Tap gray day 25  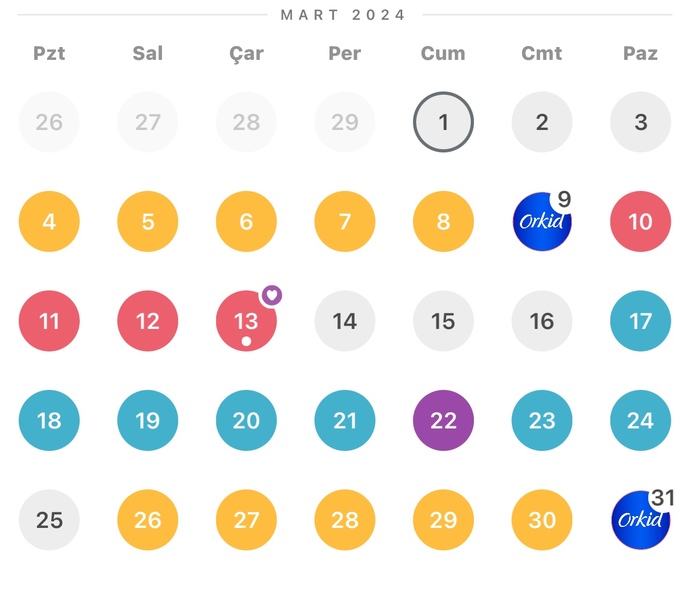[49, 520]
